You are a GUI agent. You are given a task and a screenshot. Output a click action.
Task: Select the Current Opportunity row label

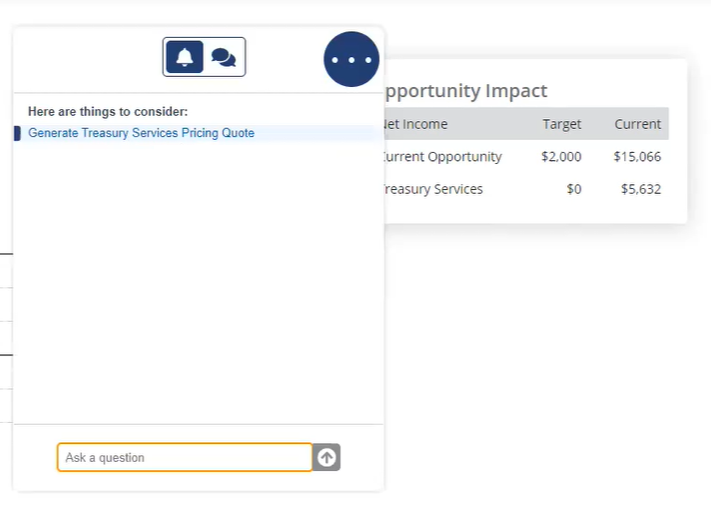443,156
